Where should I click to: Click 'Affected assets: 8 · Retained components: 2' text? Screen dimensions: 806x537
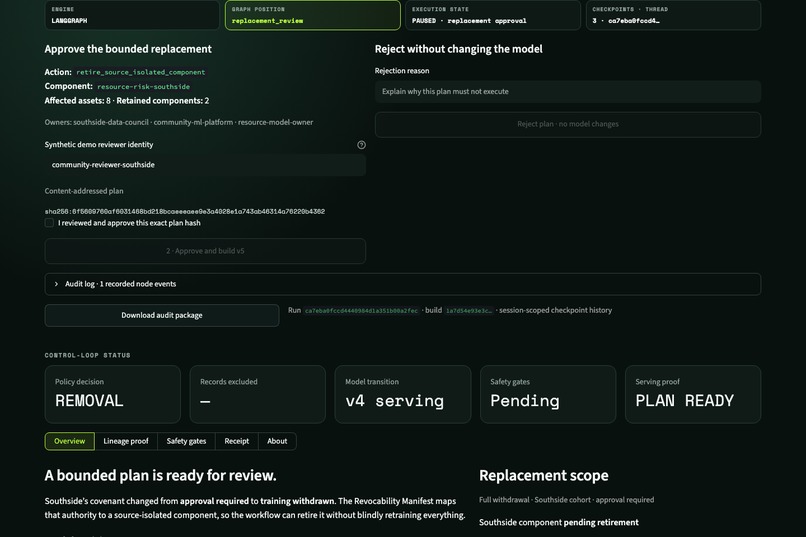pos(126,101)
